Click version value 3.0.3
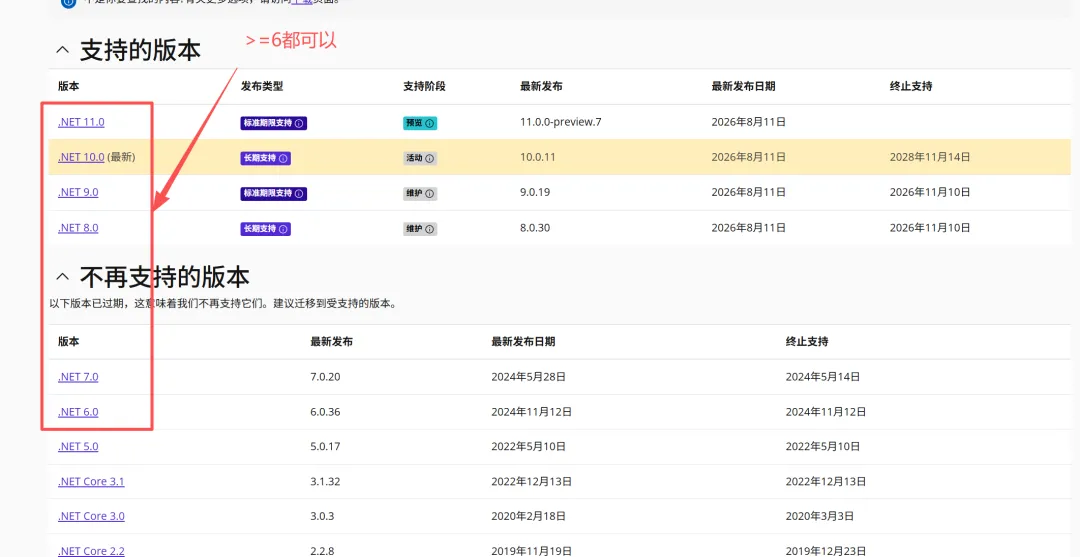The image size is (1080, 557). [x=322, y=516]
